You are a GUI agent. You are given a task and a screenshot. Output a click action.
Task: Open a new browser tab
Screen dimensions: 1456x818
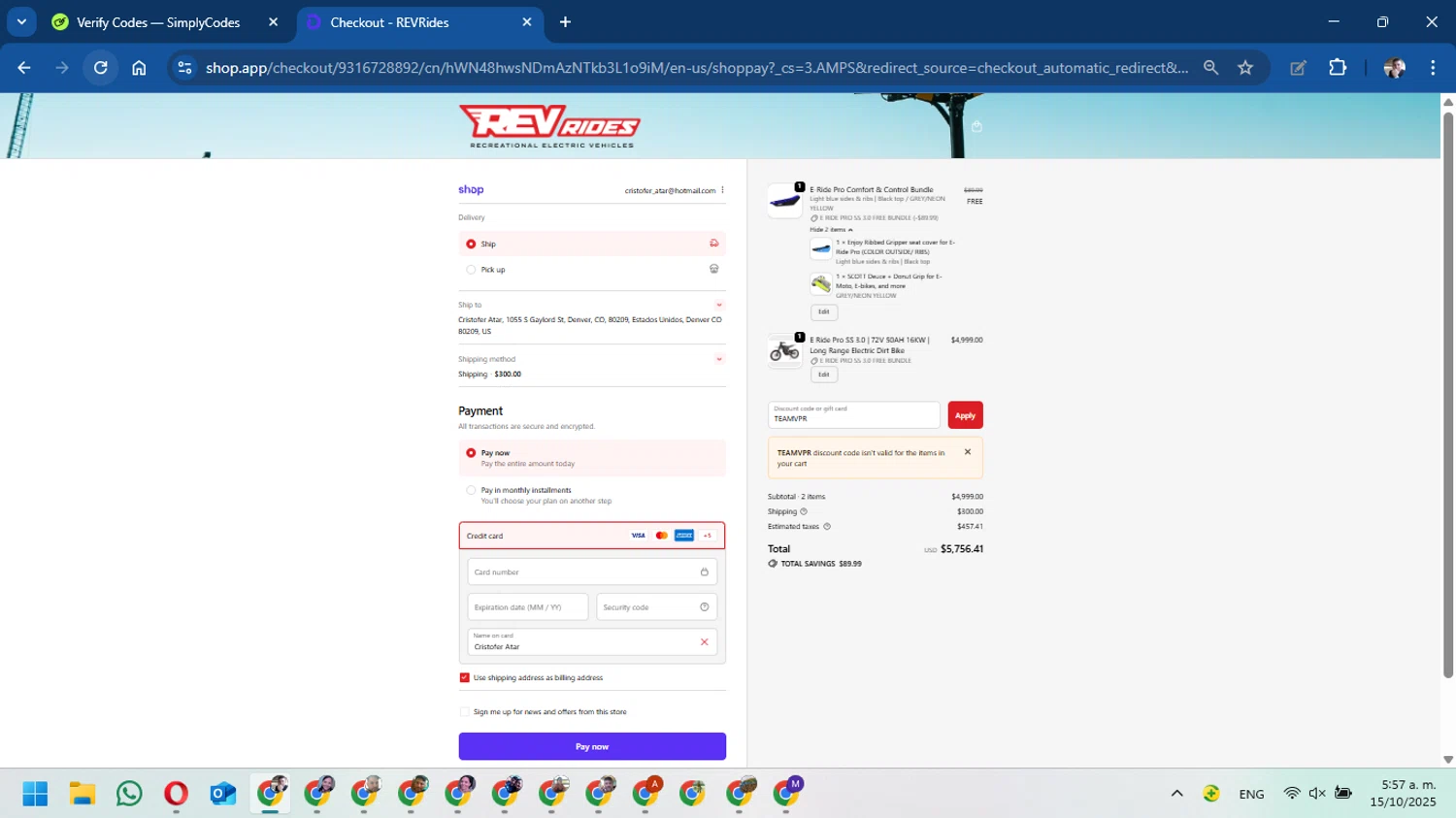565,22
